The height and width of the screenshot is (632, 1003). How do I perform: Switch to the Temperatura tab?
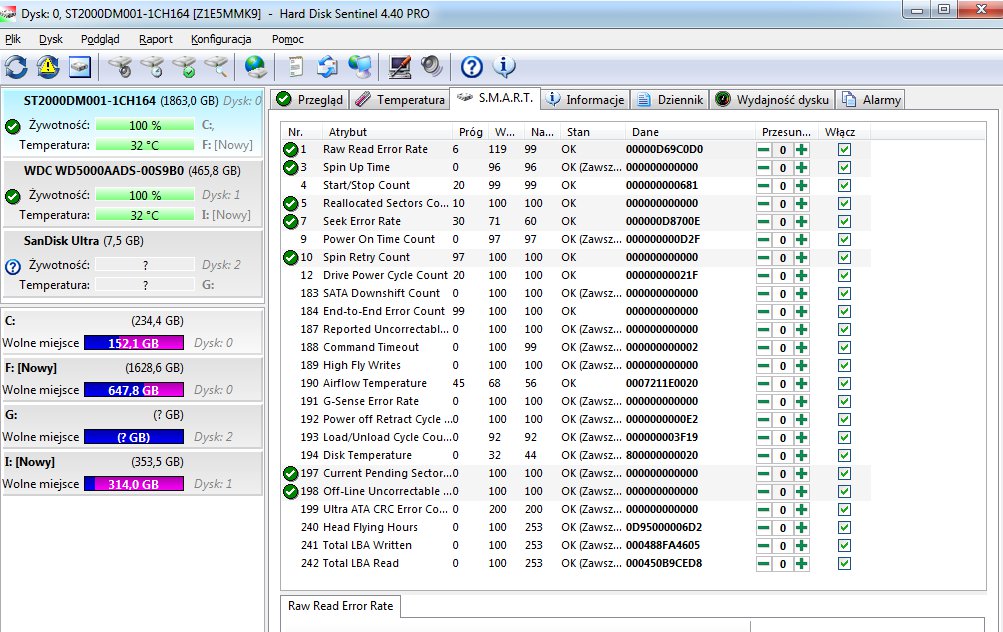pyautogui.click(x=399, y=100)
